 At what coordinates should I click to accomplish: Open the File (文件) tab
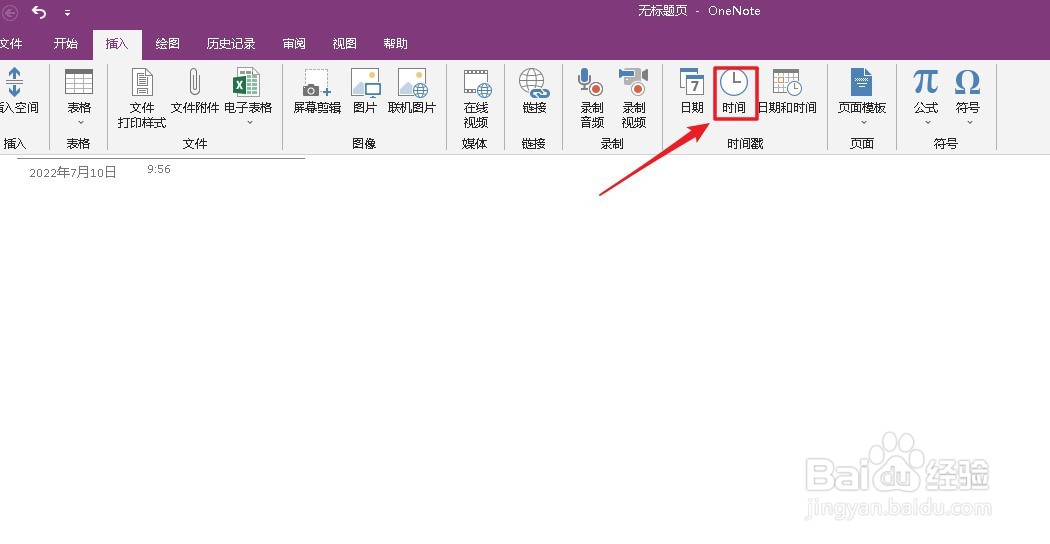(11, 44)
